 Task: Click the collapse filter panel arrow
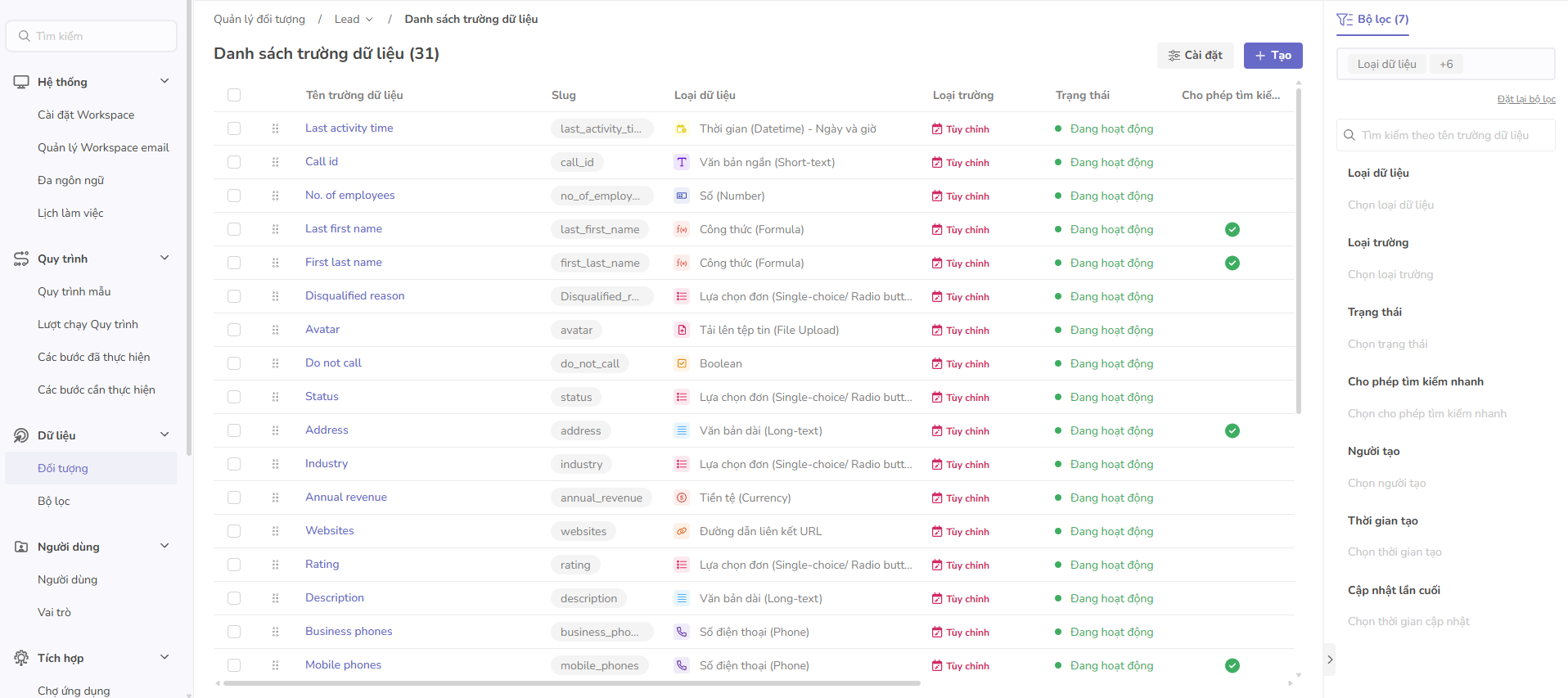[1330, 660]
